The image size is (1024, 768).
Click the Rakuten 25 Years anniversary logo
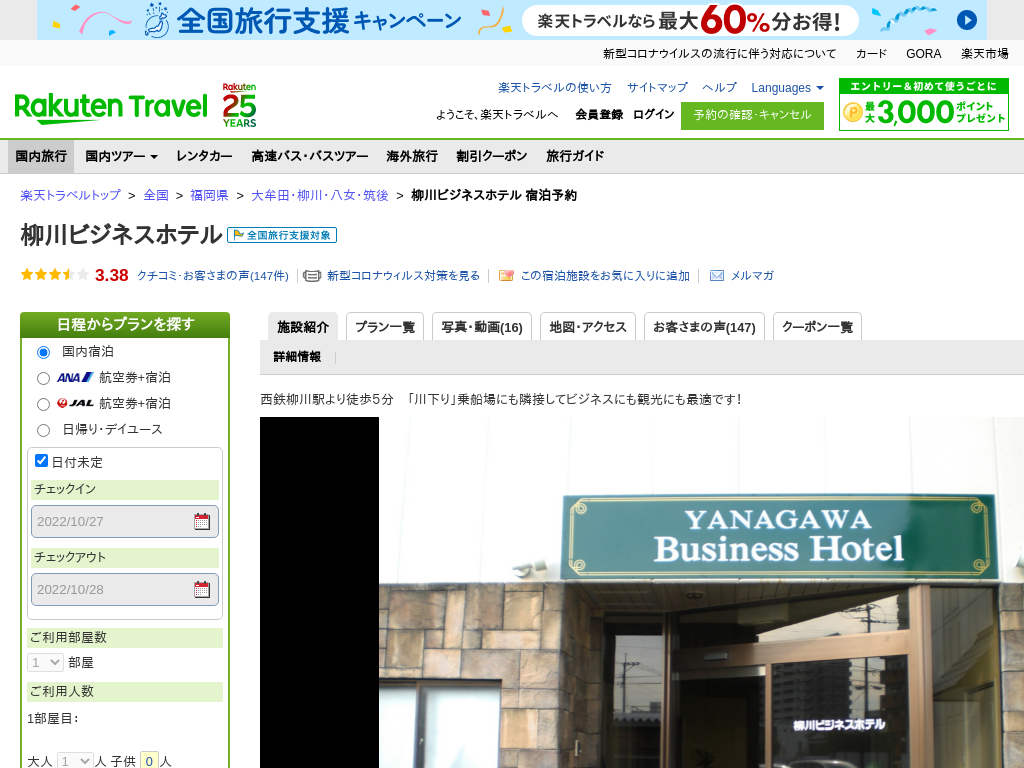[x=239, y=105]
